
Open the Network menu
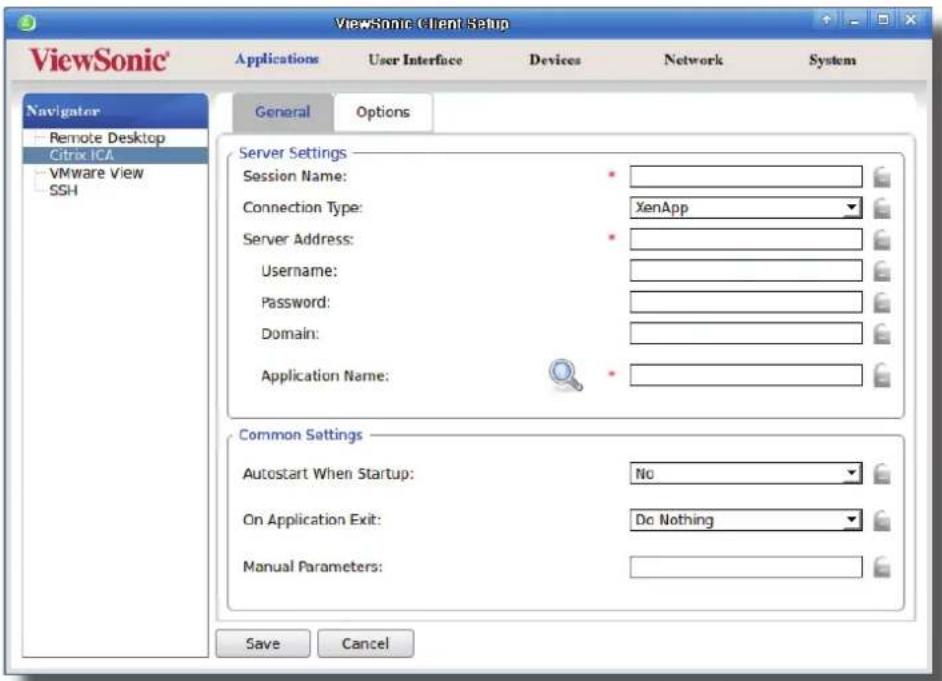pyautogui.click(x=693, y=60)
